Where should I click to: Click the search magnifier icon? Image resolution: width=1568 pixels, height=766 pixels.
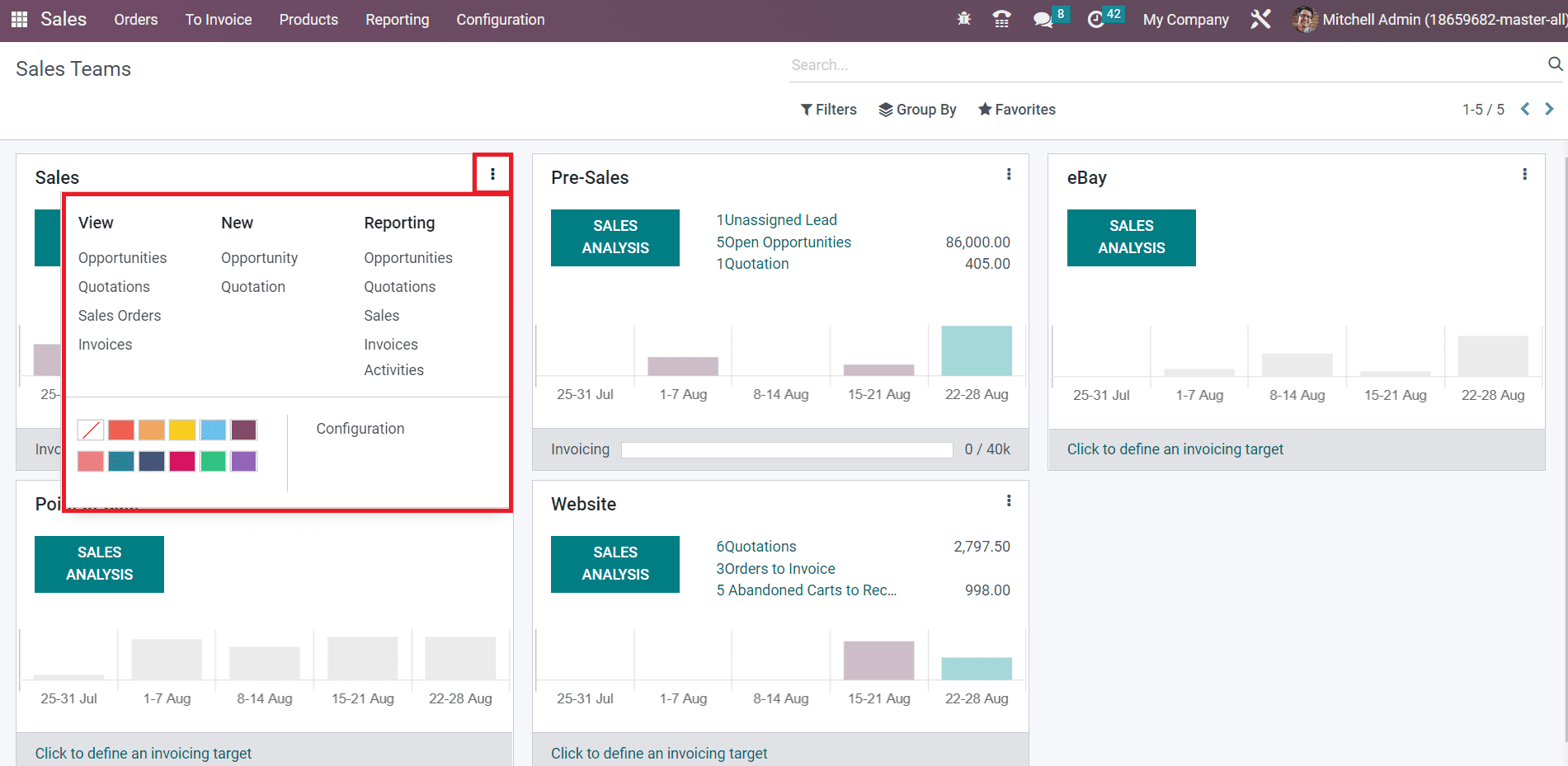pyautogui.click(x=1555, y=64)
